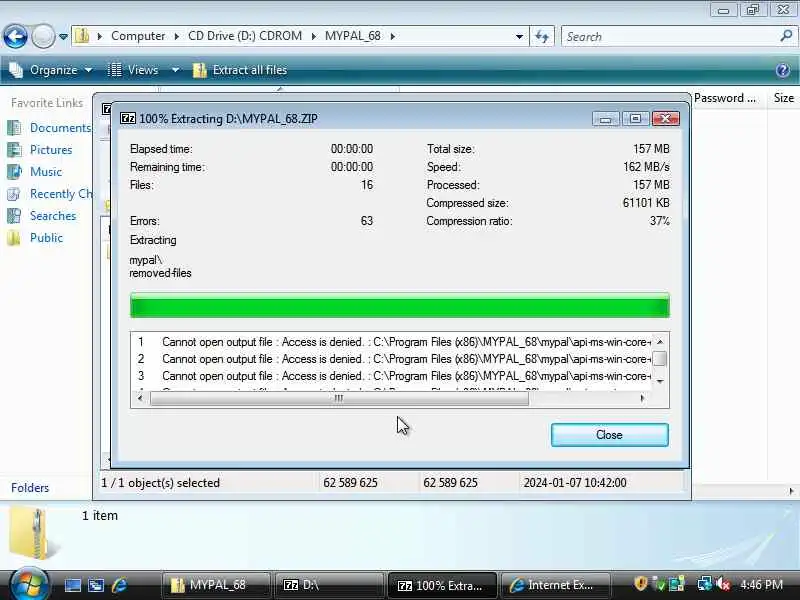This screenshot has width=800, height=600.
Task: Click scroll right arrow in Explorer file list
Action: tap(791, 491)
